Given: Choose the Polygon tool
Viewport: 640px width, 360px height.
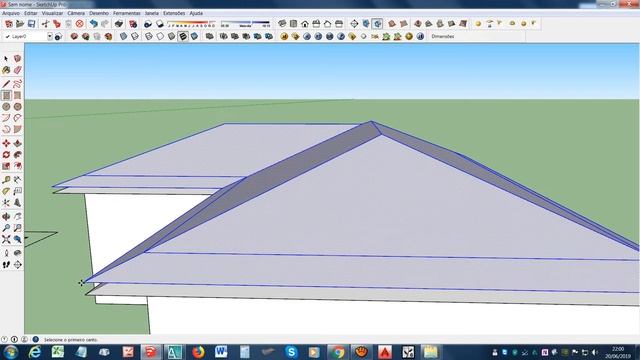Looking at the screenshot, I should point(18,107).
